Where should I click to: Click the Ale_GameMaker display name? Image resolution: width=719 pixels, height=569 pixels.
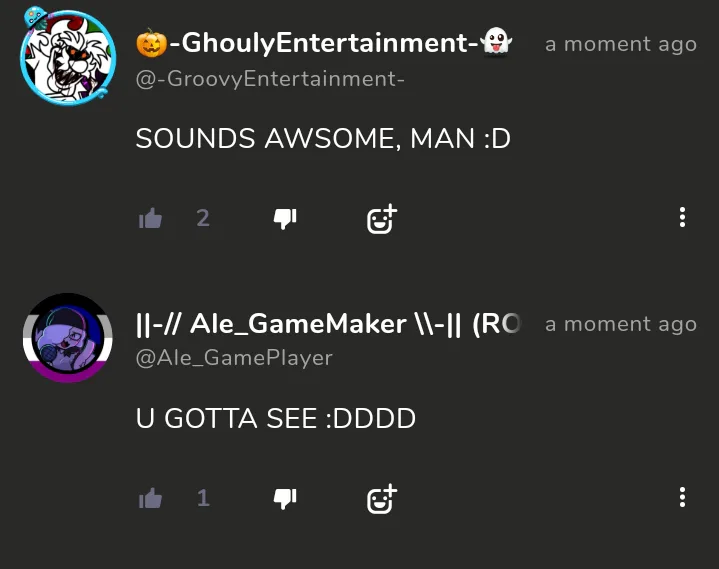[x=328, y=324]
